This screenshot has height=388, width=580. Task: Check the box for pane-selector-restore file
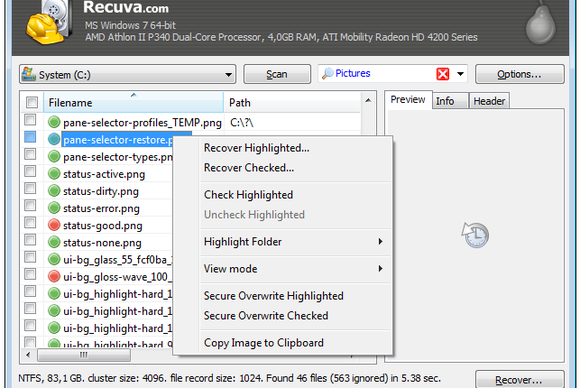point(30,137)
